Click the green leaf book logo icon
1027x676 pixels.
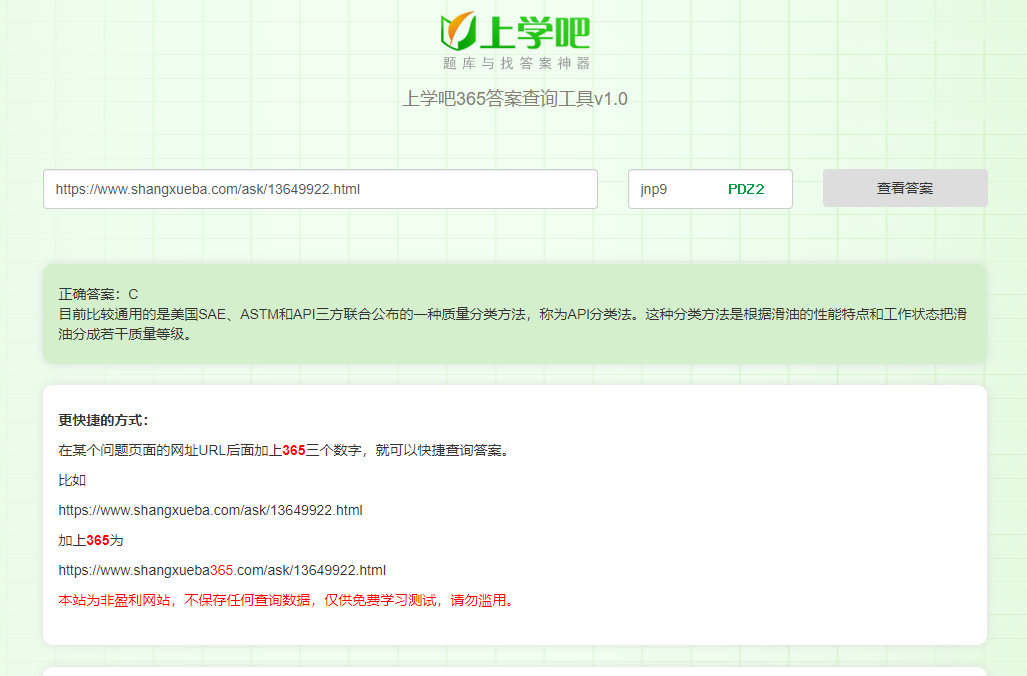[x=458, y=30]
